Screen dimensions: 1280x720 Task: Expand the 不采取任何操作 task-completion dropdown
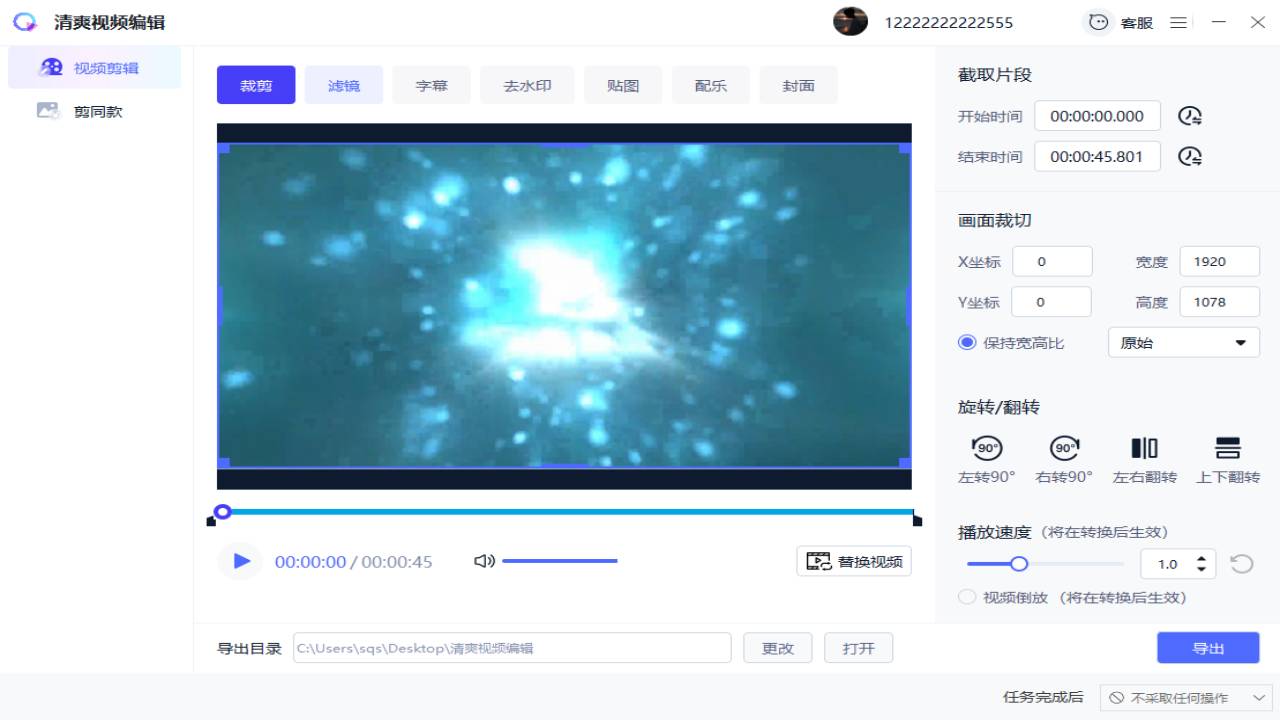(x=1186, y=697)
